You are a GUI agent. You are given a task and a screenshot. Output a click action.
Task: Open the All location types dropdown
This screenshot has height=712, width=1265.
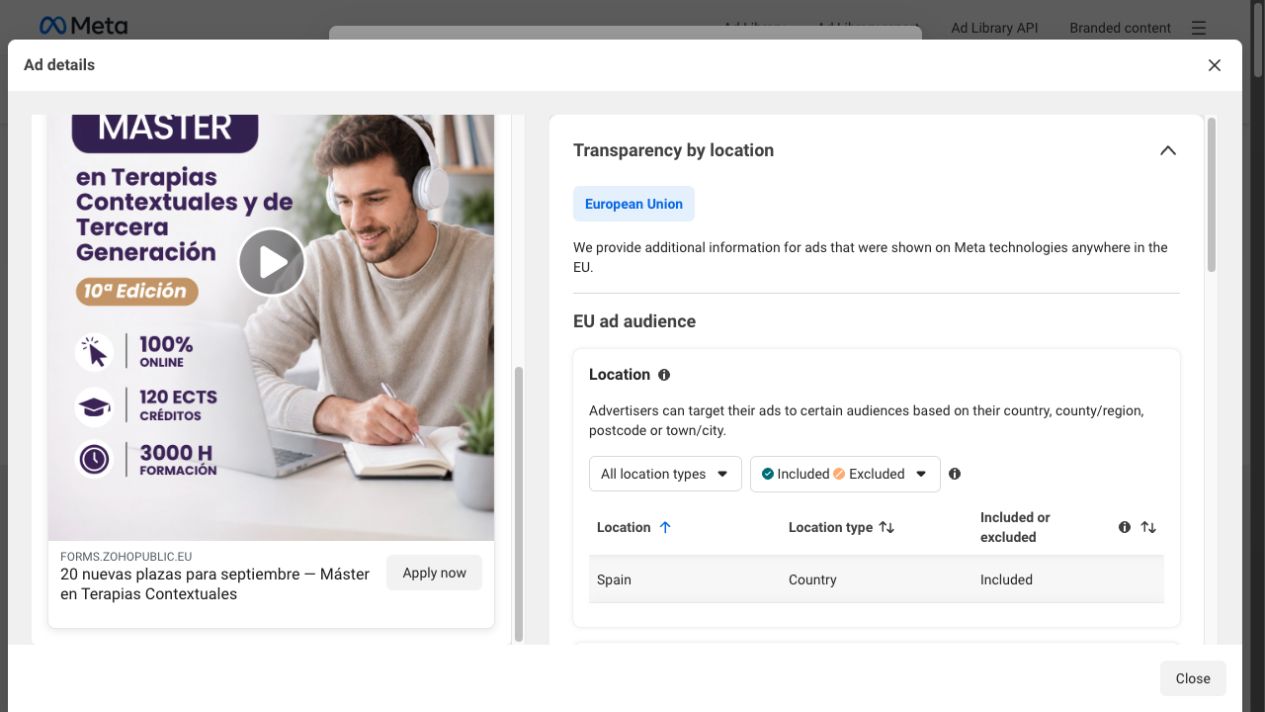[665, 474]
